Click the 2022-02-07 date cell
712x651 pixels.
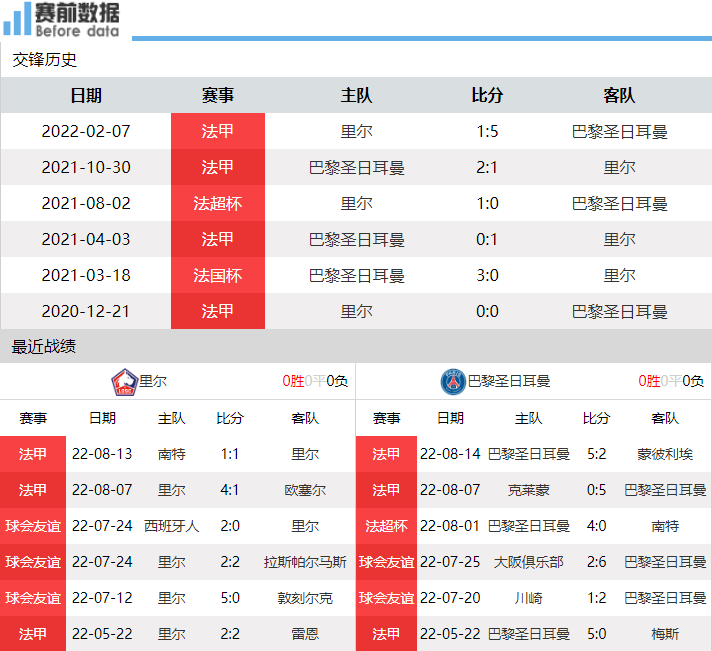coord(86,131)
